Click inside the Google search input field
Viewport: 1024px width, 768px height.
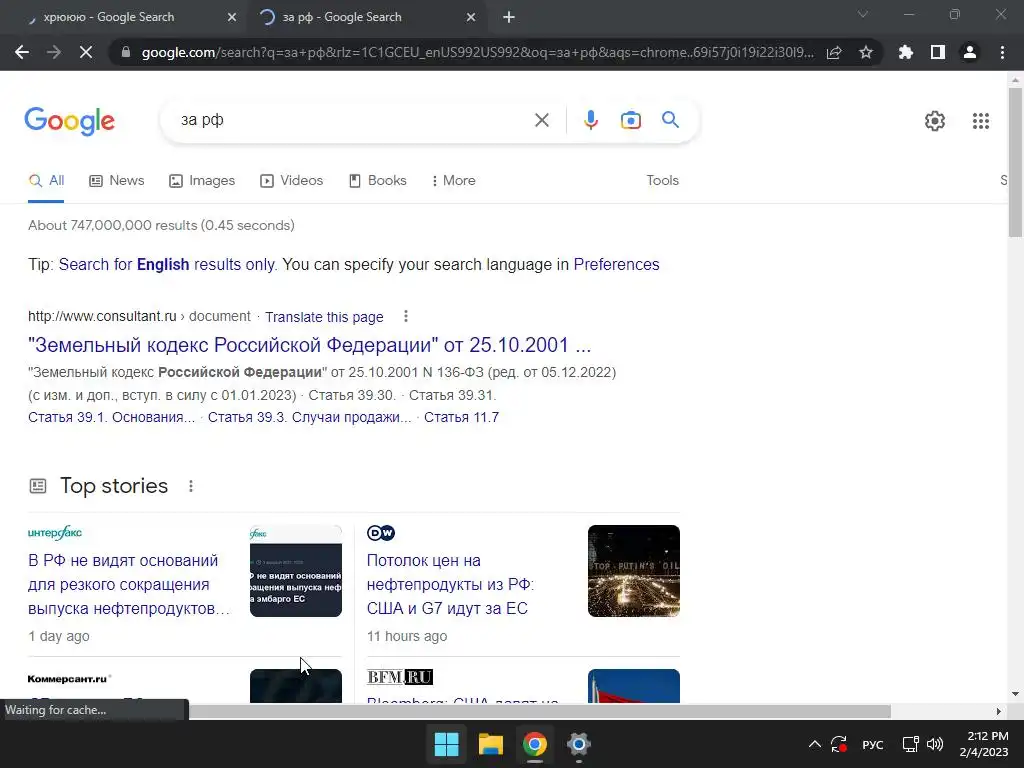click(353, 120)
